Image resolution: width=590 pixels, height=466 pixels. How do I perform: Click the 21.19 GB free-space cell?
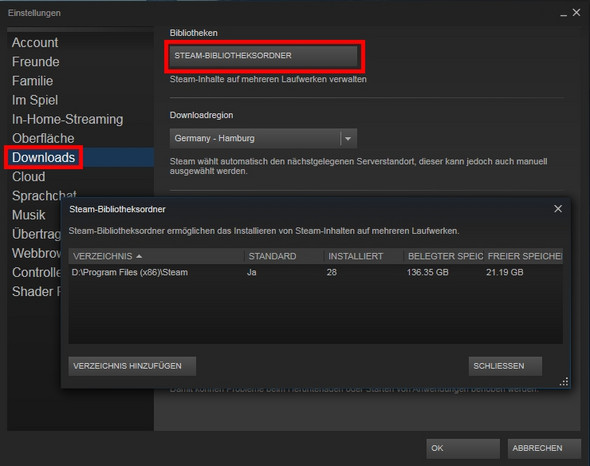tap(505, 272)
